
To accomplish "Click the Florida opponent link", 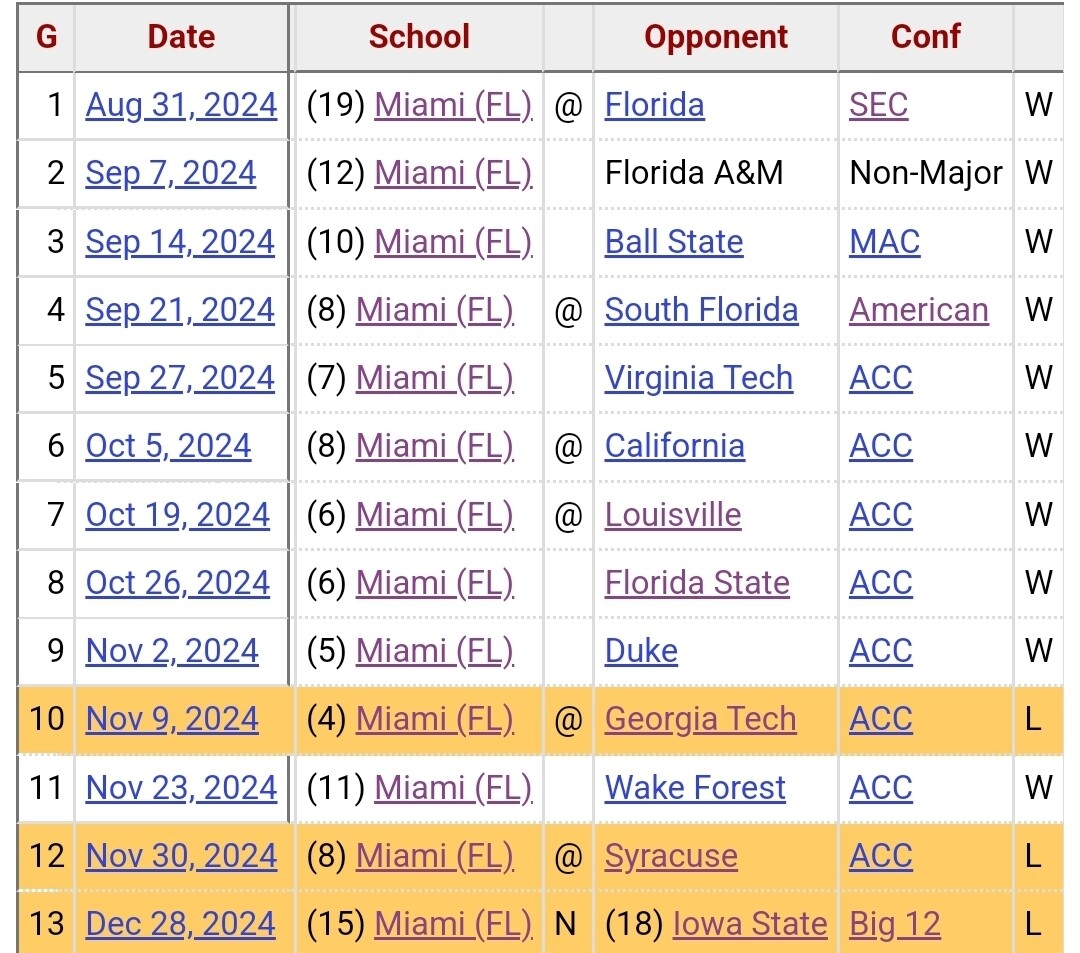I will tap(654, 105).
